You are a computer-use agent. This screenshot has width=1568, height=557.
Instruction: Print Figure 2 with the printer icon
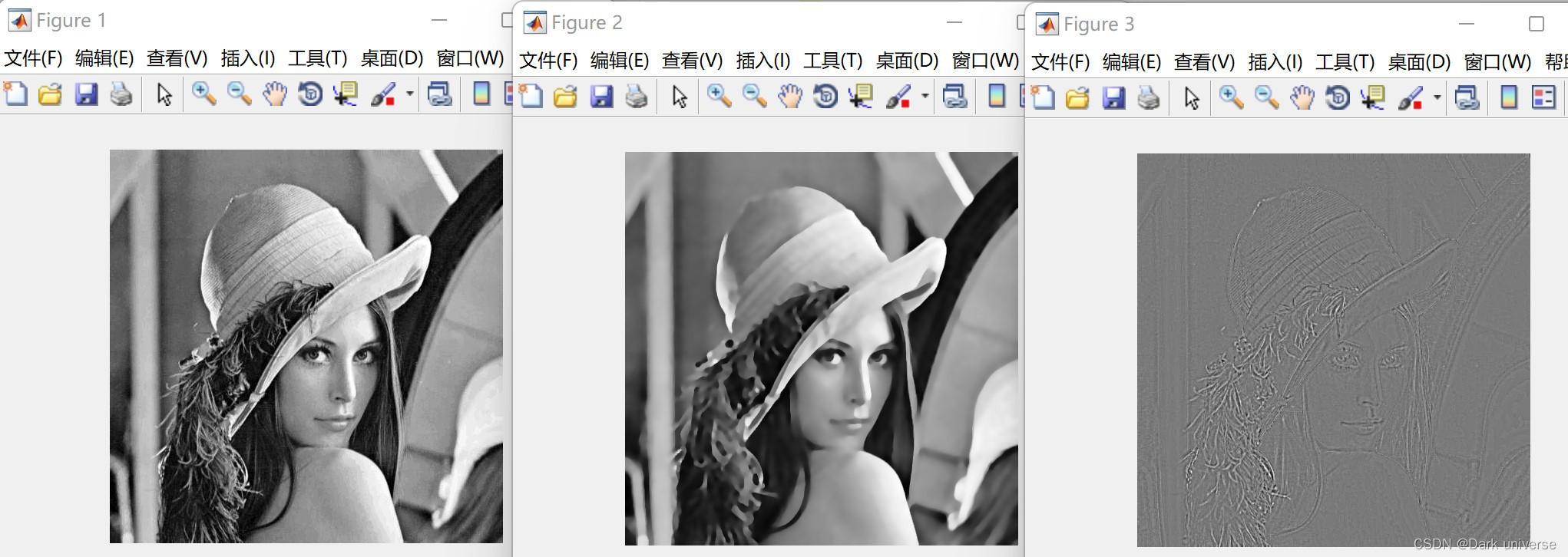(637, 97)
